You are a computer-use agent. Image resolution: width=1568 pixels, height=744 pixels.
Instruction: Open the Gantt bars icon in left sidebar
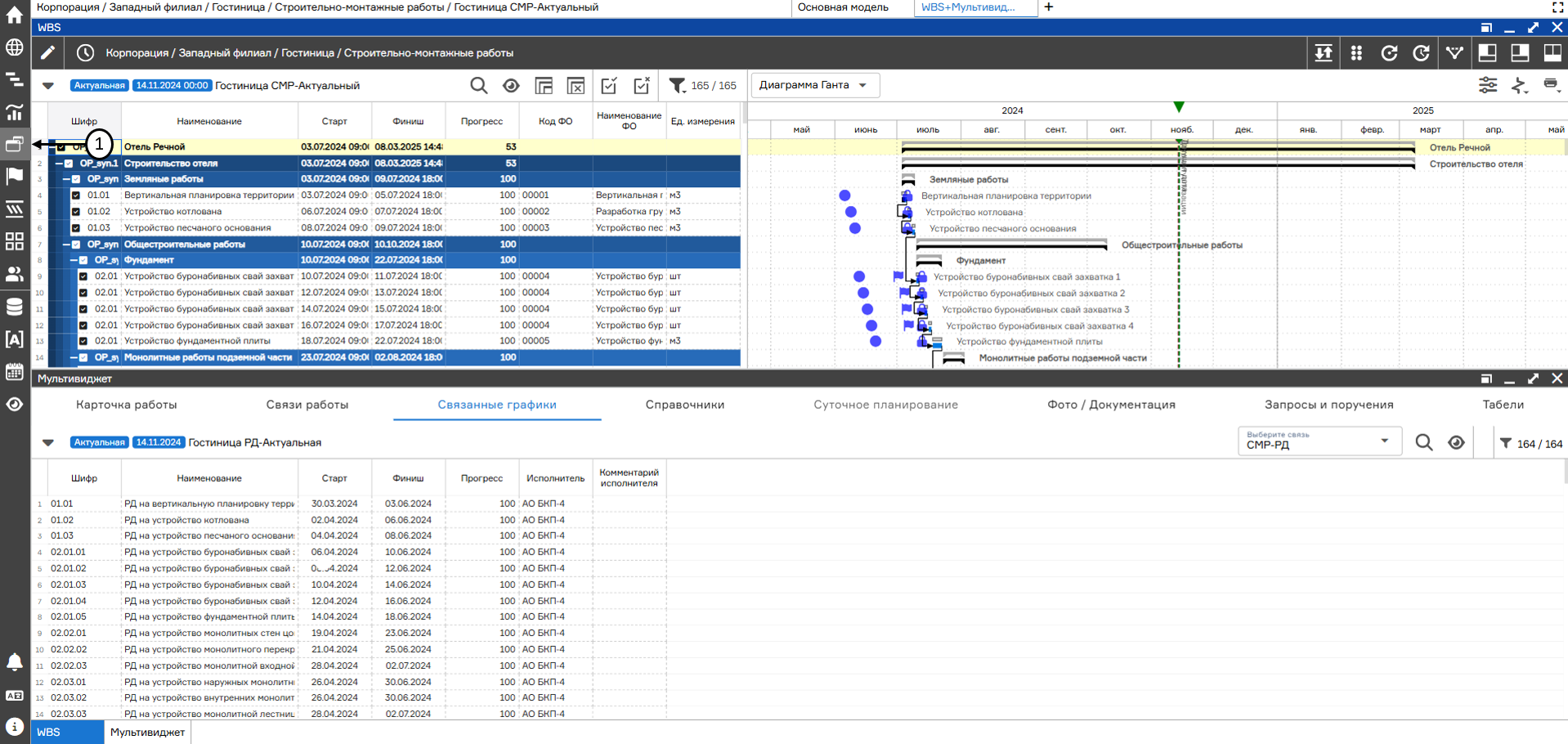[x=15, y=79]
